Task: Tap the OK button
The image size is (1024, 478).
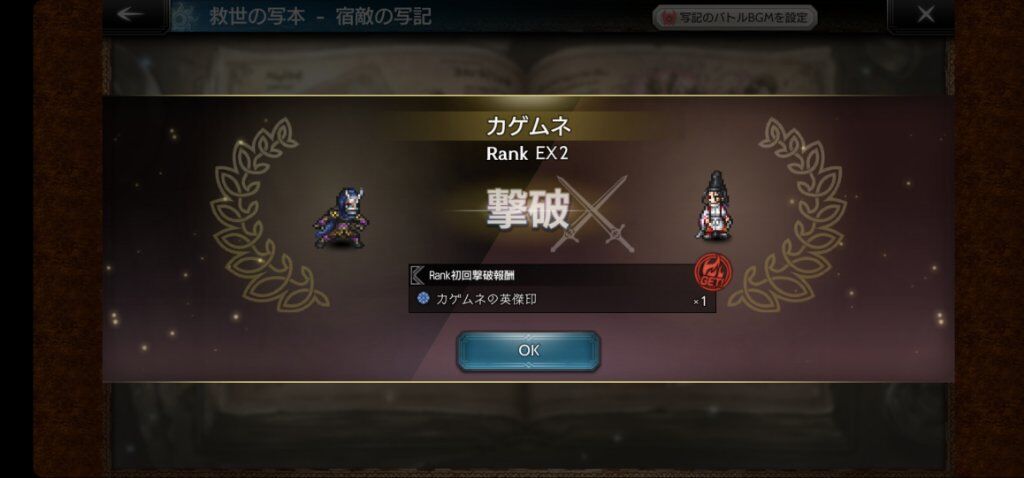Action: 528,351
